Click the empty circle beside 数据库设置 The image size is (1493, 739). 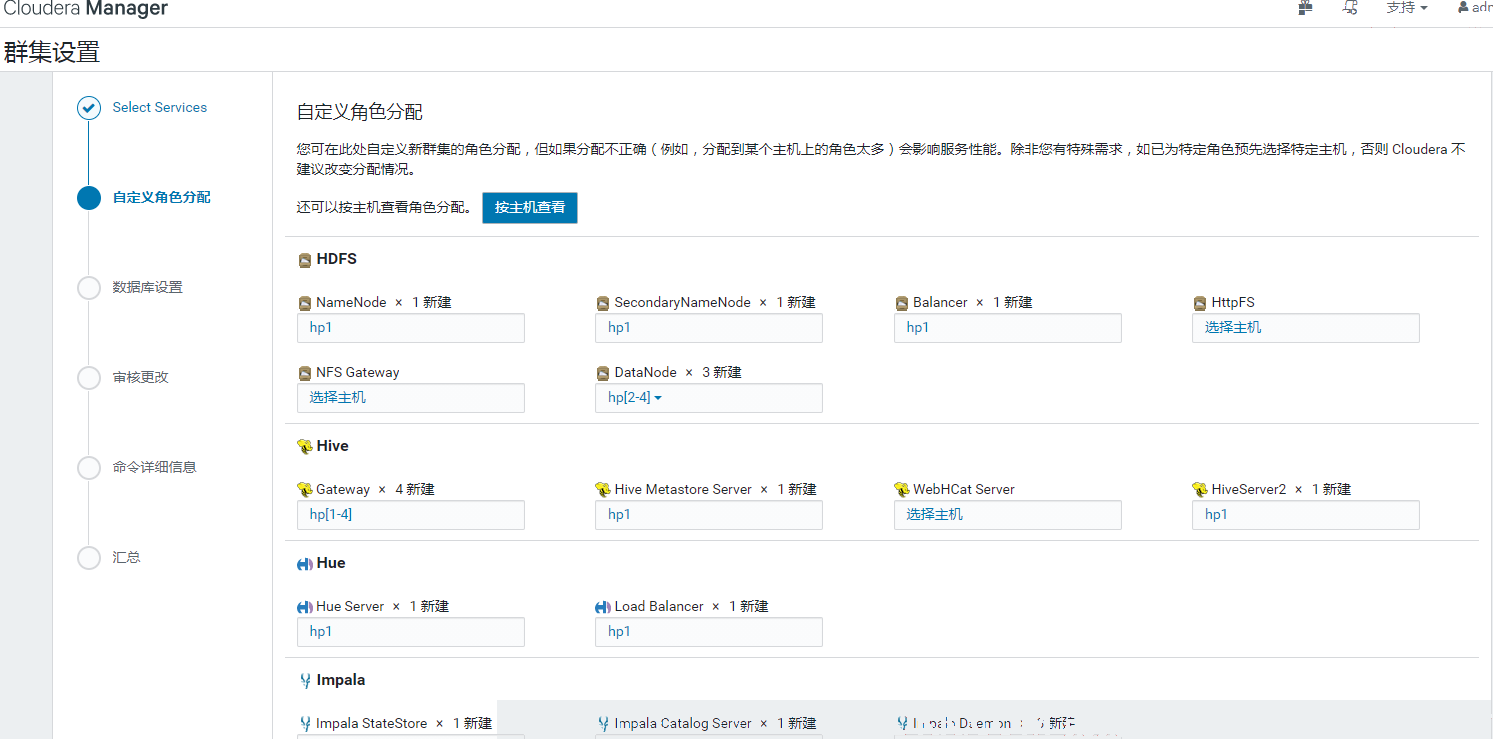pyautogui.click(x=89, y=288)
